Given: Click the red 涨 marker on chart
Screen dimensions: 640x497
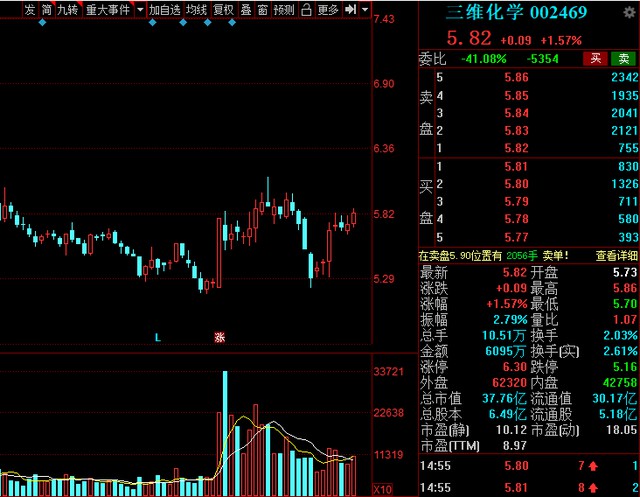Looking at the screenshot, I should tap(219, 338).
